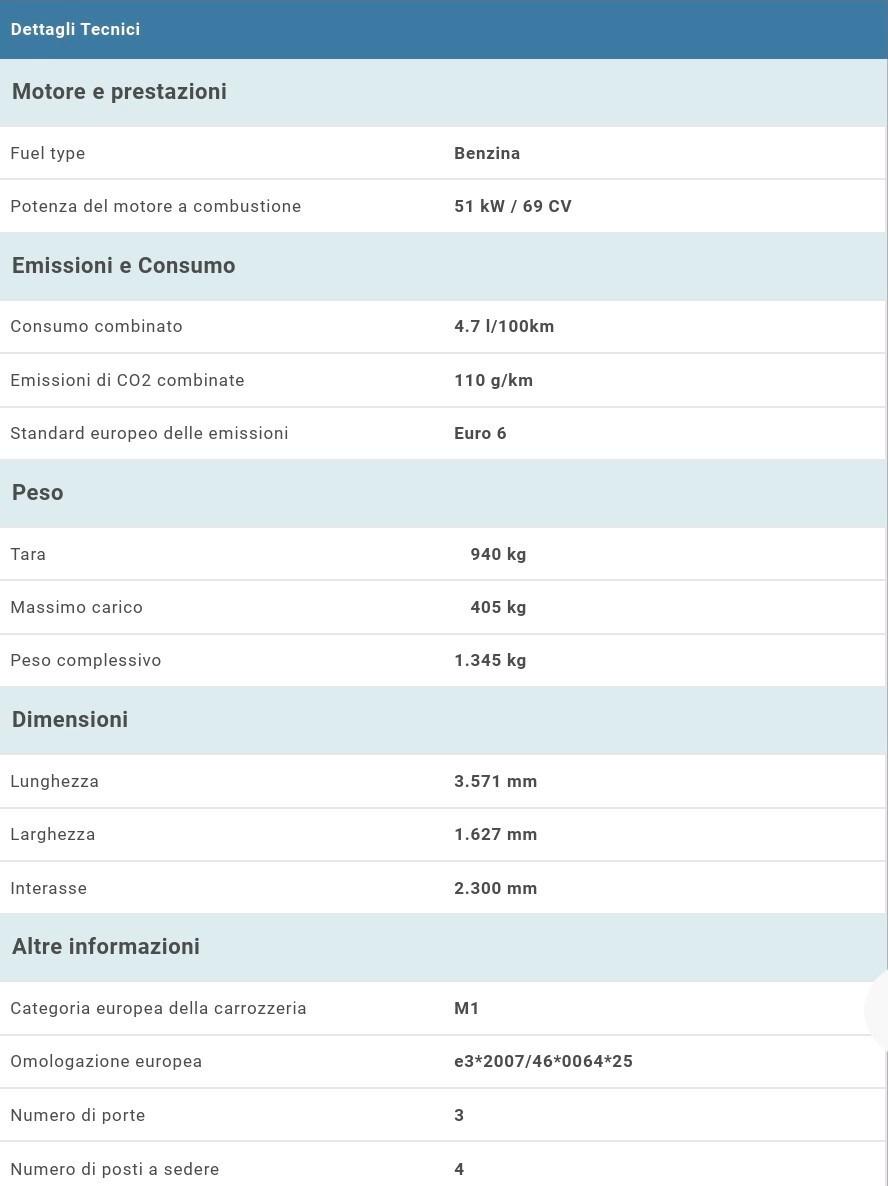The image size is (888, 1186).
Task: Select the Consumo combinato row label
Action: coord(96,326)
